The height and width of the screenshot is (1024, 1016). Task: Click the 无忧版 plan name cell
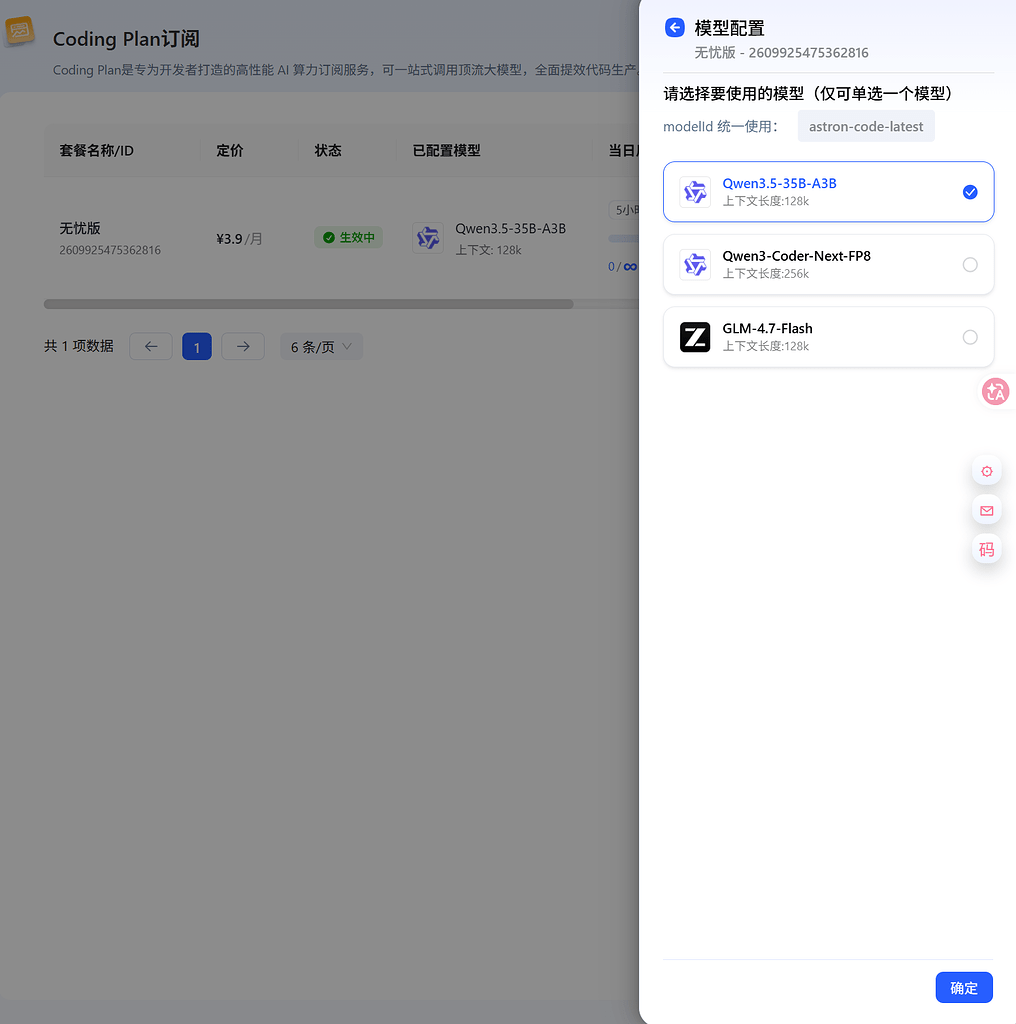[80, 228]
